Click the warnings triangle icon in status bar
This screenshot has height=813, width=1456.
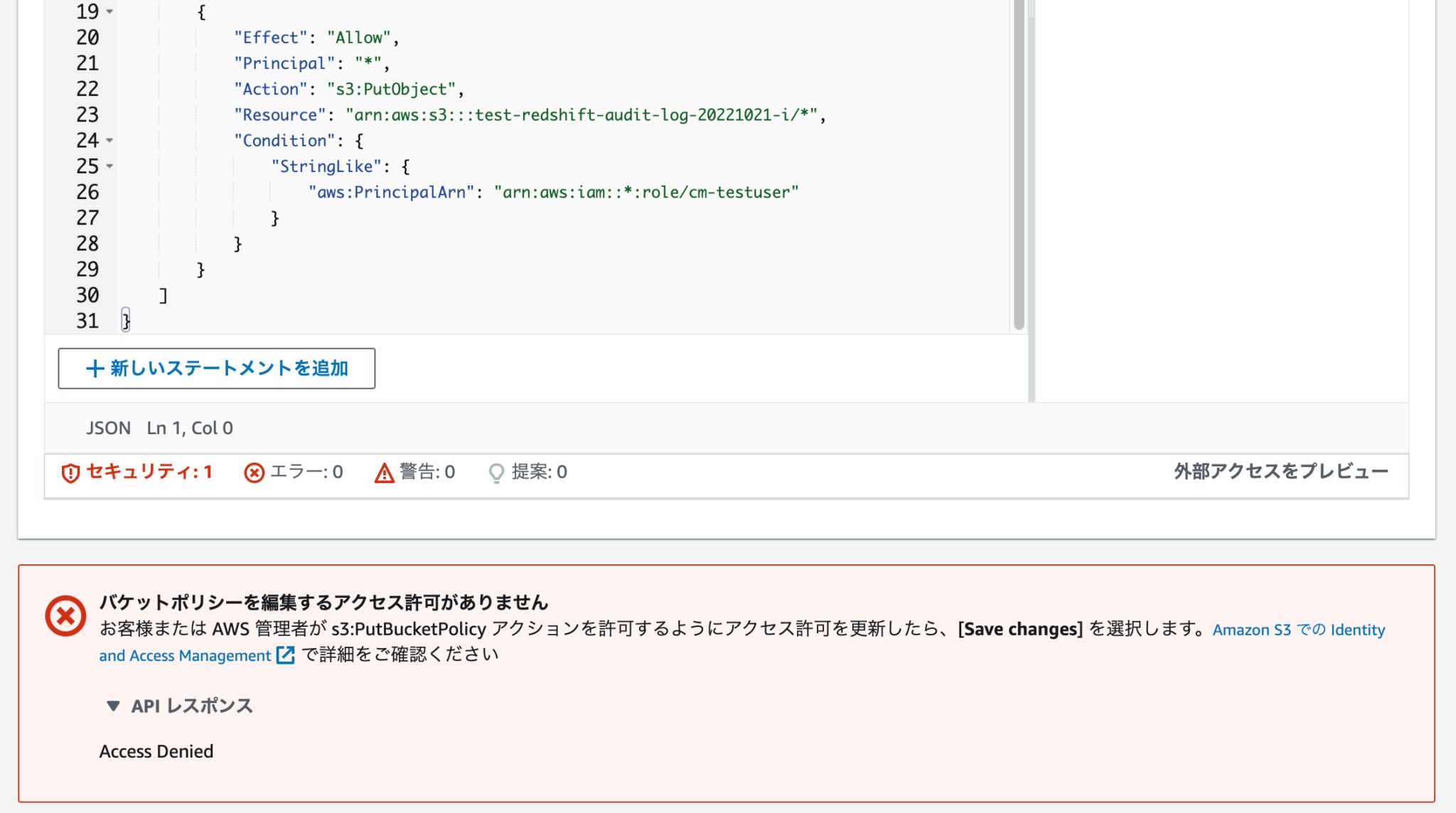click(384, 472)
